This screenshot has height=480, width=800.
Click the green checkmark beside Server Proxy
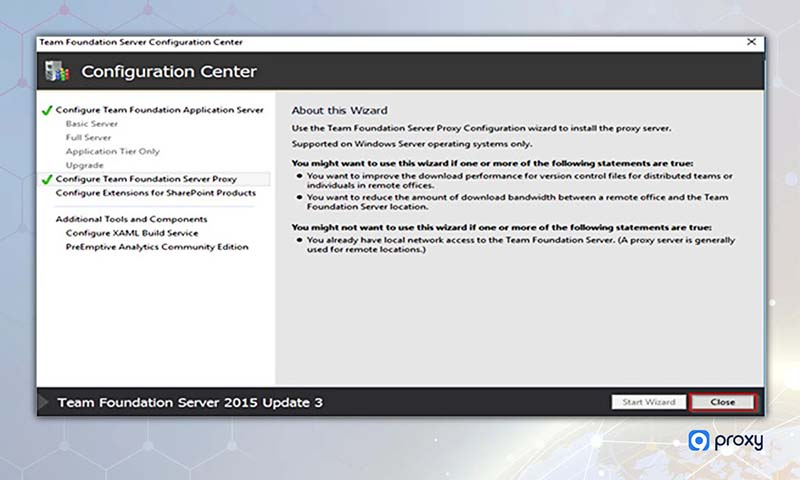[x=46, y=179]
